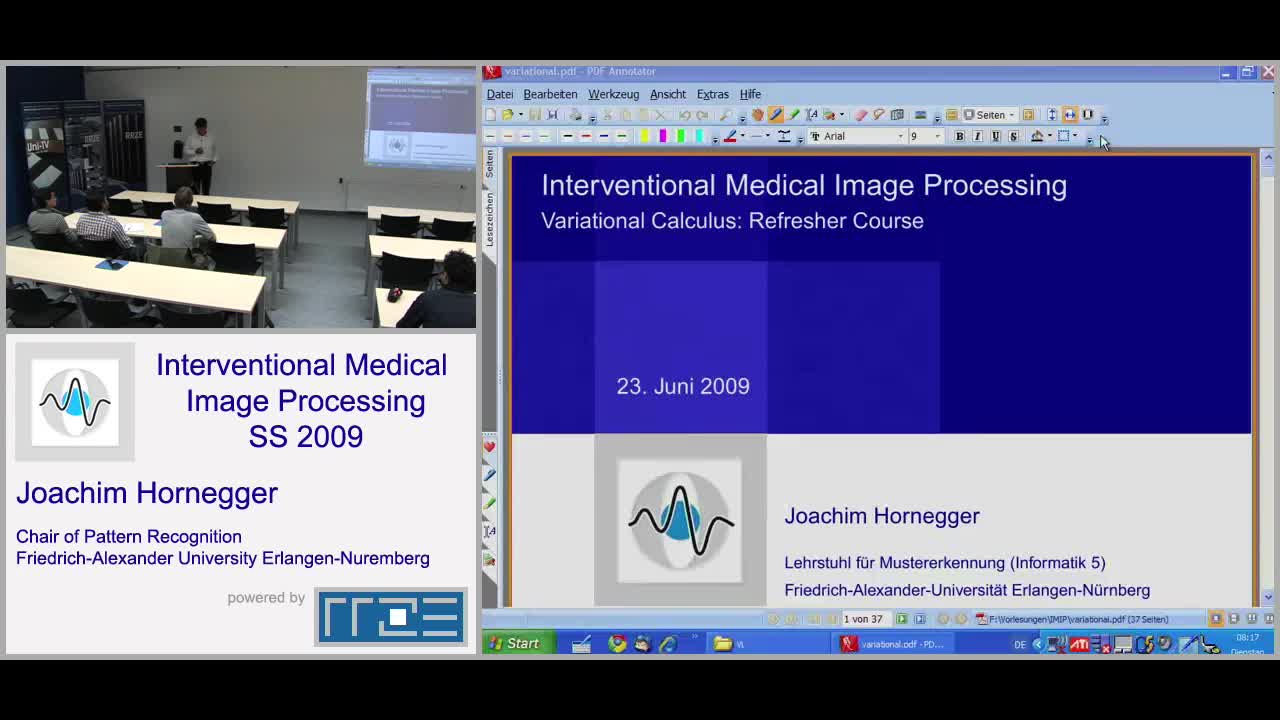Open the snapshot capture tool

[x=895, y=113]
